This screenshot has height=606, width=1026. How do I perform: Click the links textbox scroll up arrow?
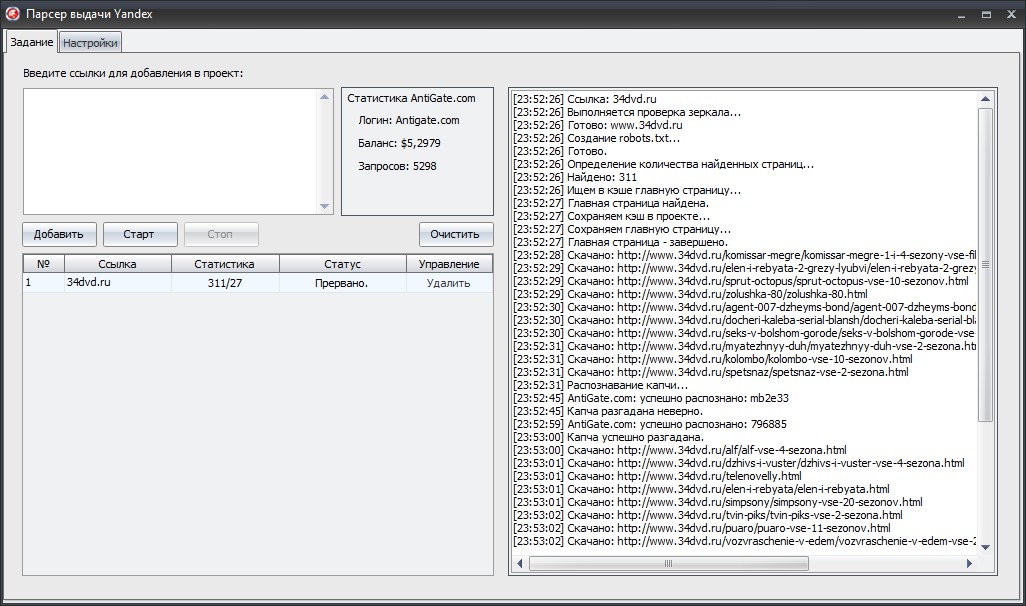pyautogui.click(x=325, y=97)
